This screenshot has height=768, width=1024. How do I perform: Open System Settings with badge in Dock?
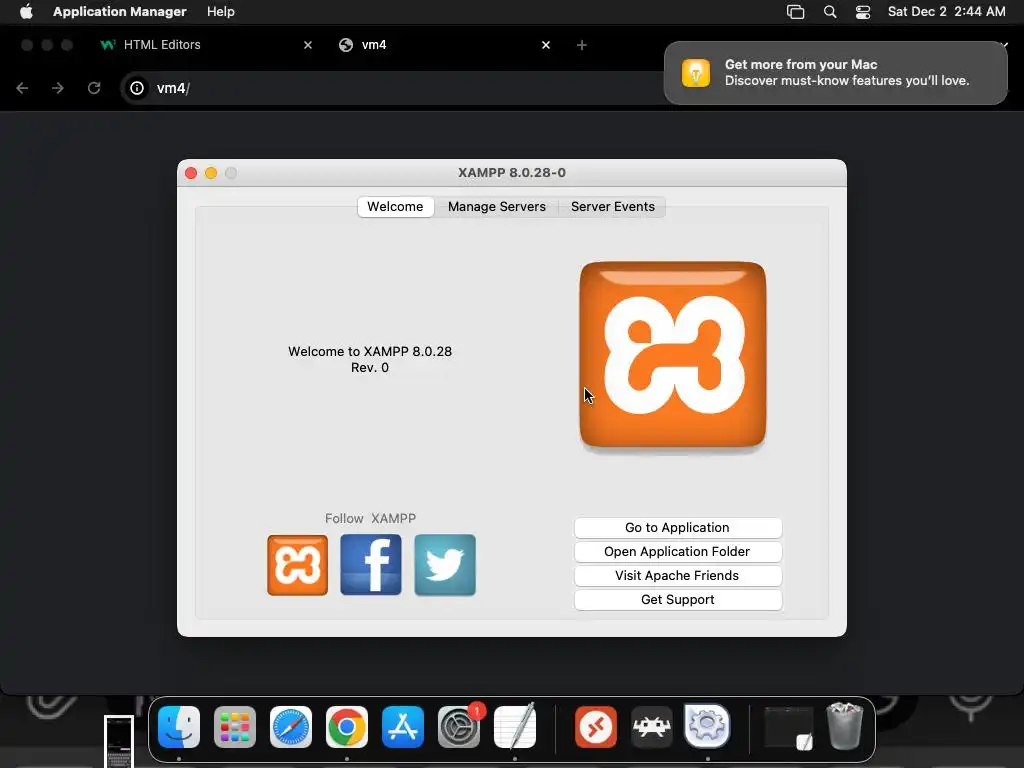459,727
